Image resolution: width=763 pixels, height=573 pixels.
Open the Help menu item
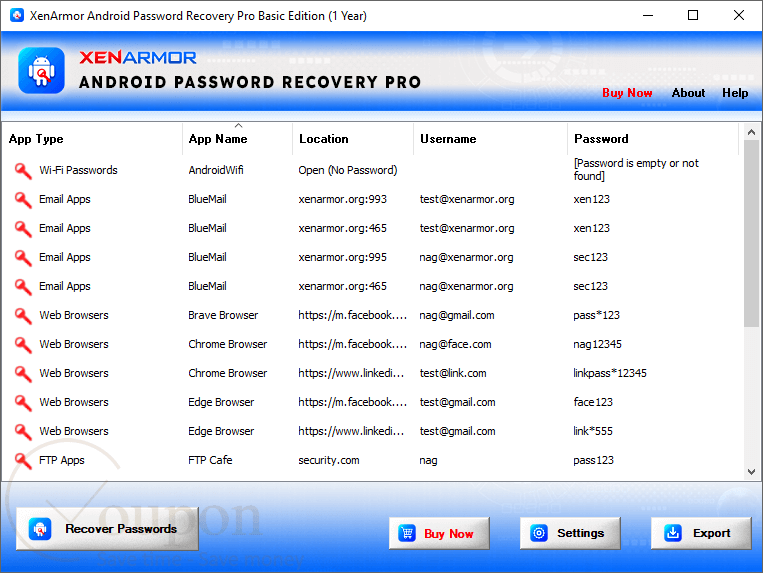coord(735,93)
